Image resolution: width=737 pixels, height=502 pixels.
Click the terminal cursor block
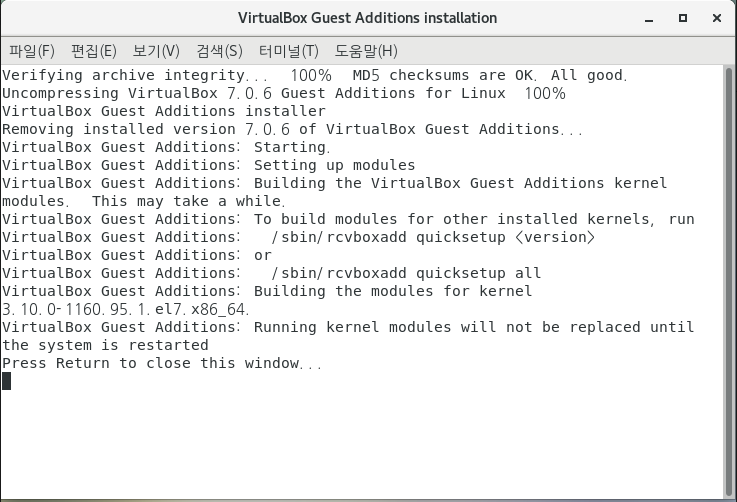[7, 381]
